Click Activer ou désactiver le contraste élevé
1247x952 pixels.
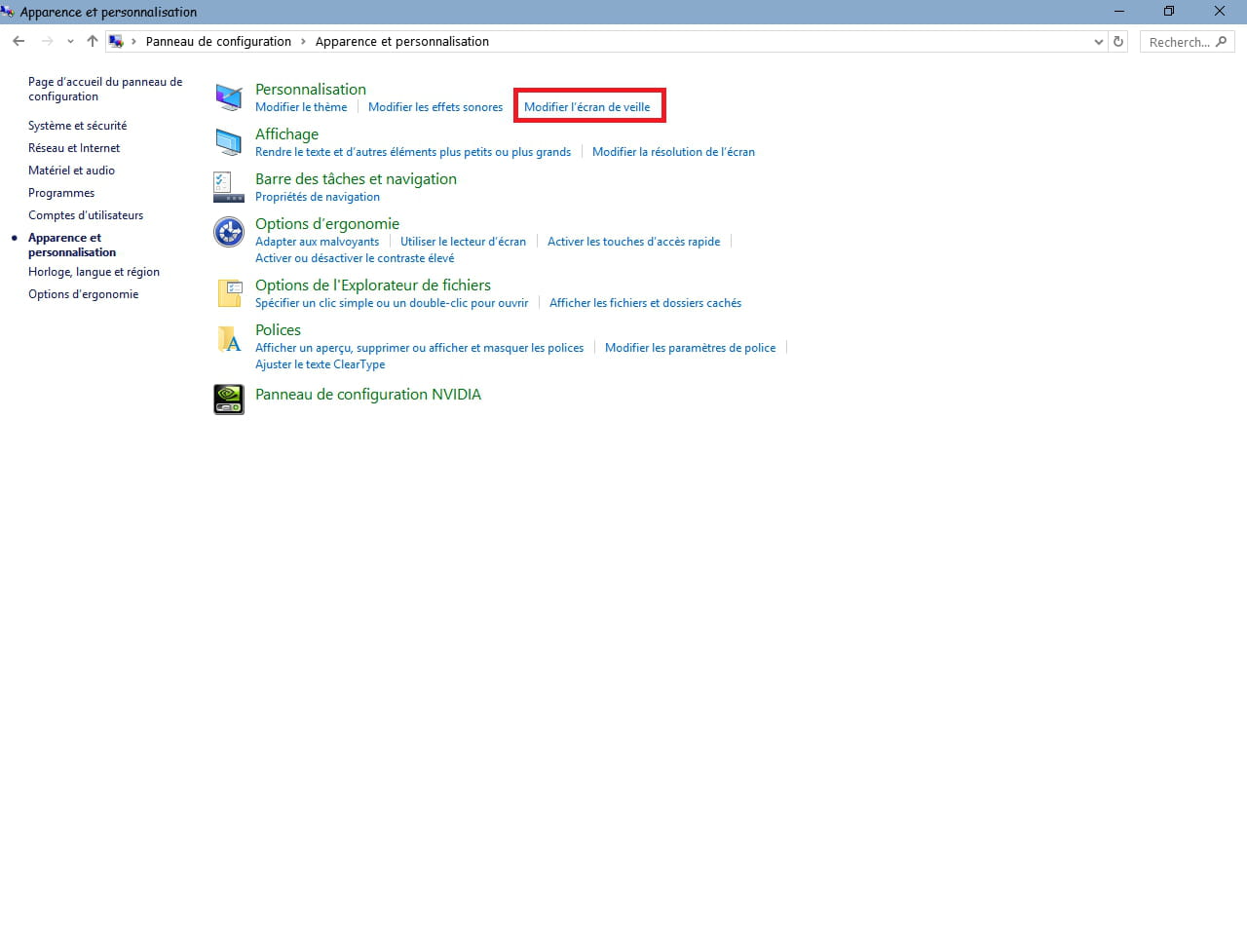(x=355, y=258)
